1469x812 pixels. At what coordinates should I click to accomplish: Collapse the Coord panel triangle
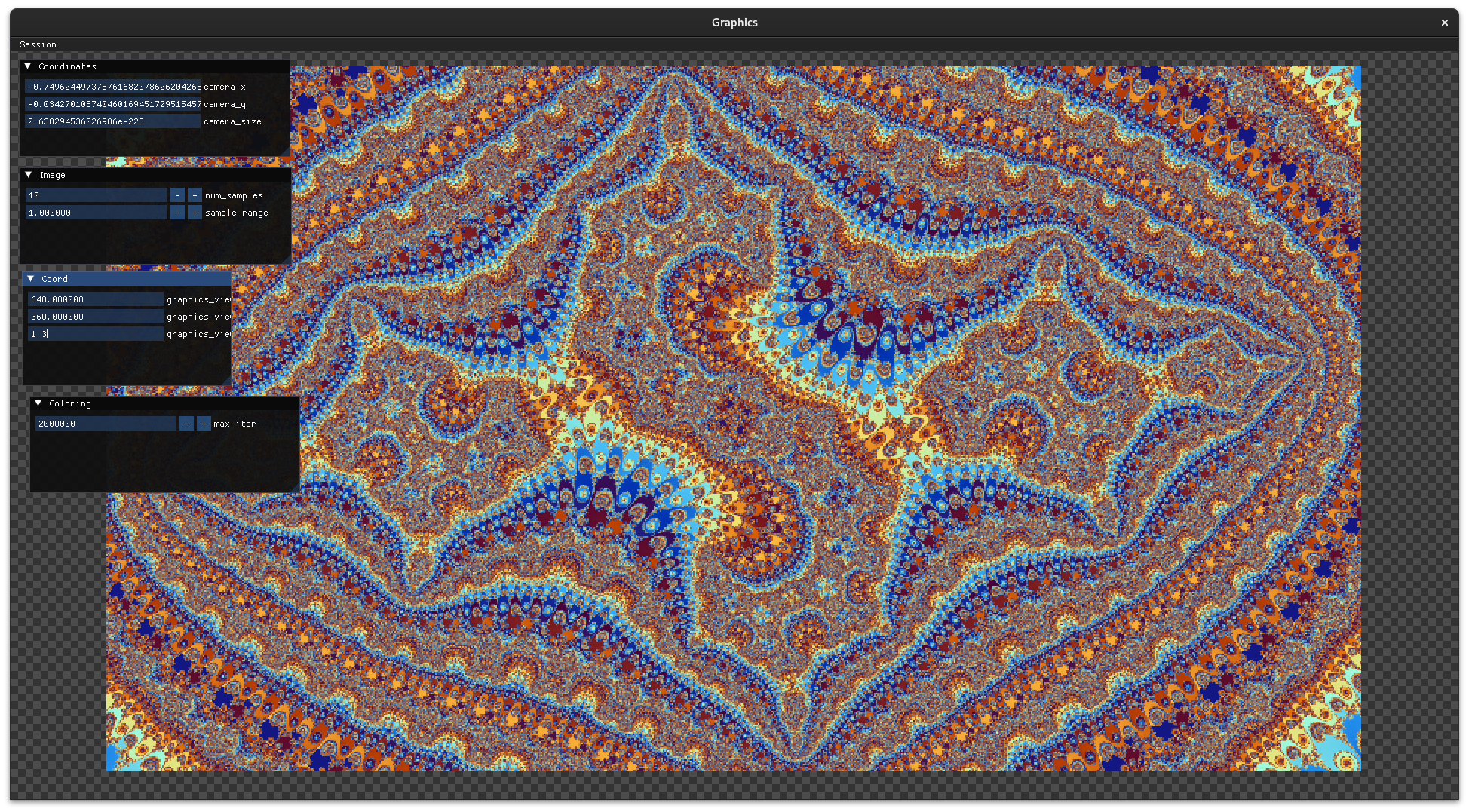31,279
